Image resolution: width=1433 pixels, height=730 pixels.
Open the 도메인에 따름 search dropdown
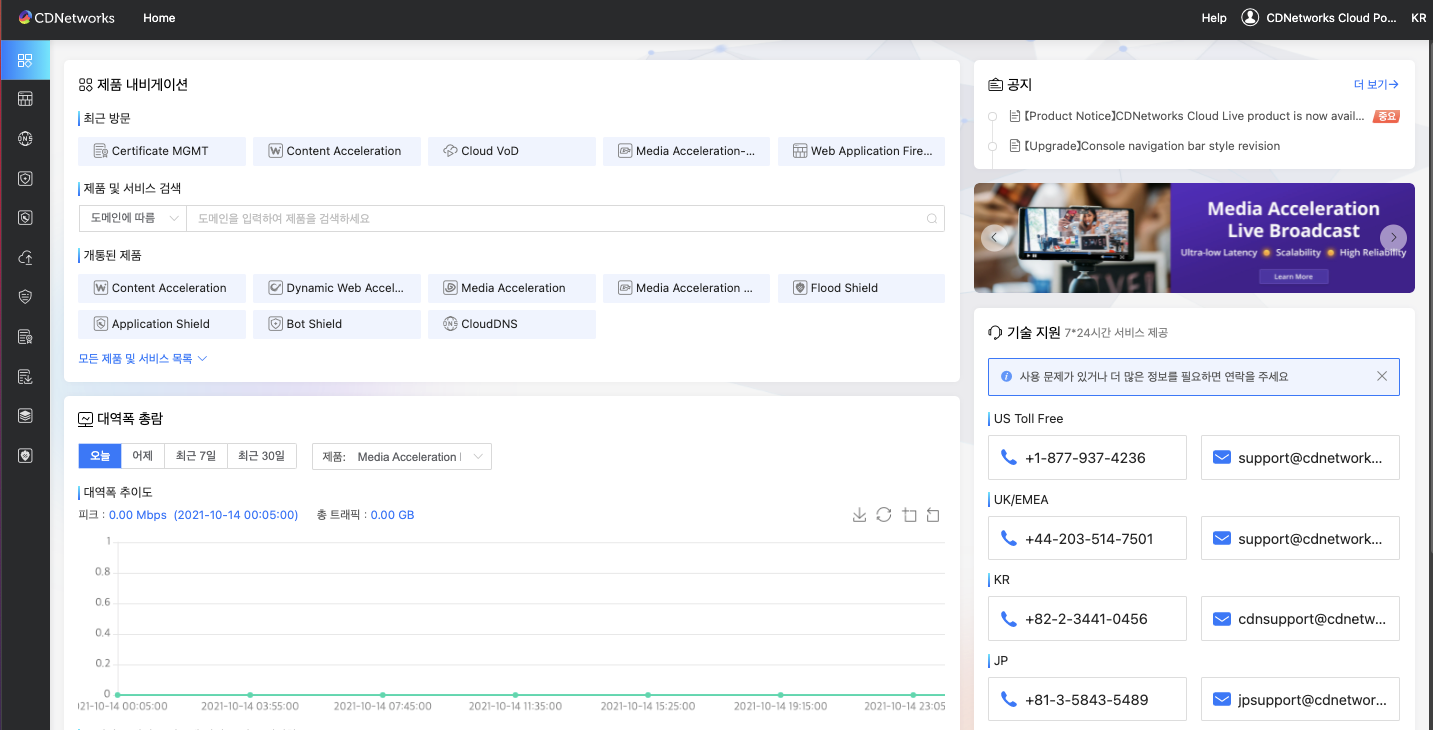[x=131, y=217]
